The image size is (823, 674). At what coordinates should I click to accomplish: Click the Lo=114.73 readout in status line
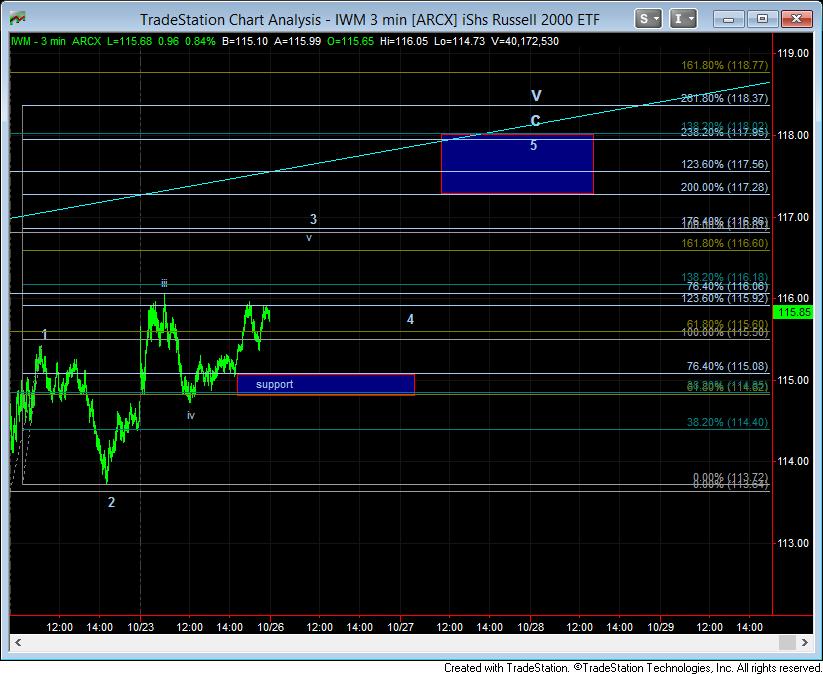(459, 41)
